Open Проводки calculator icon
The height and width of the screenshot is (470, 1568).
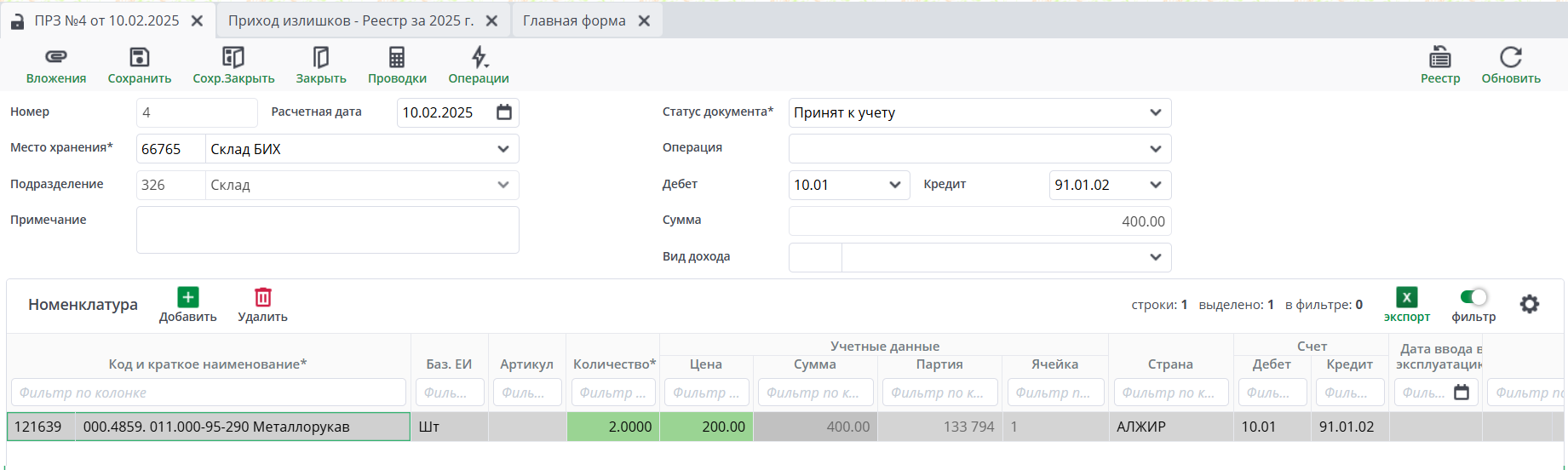(x=397, y=58)
